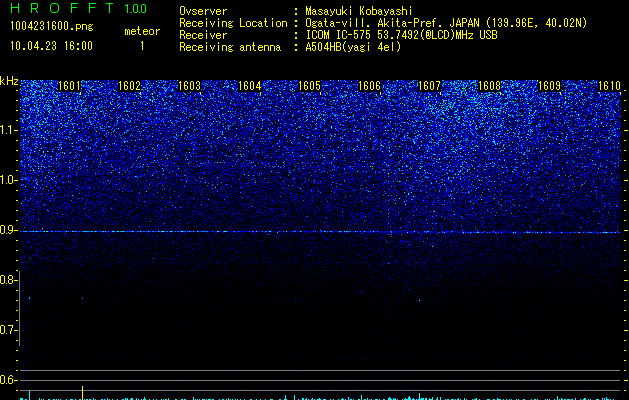Click the magenta echo dot near 1601
The image size is (629, 400).
[83, 298]
